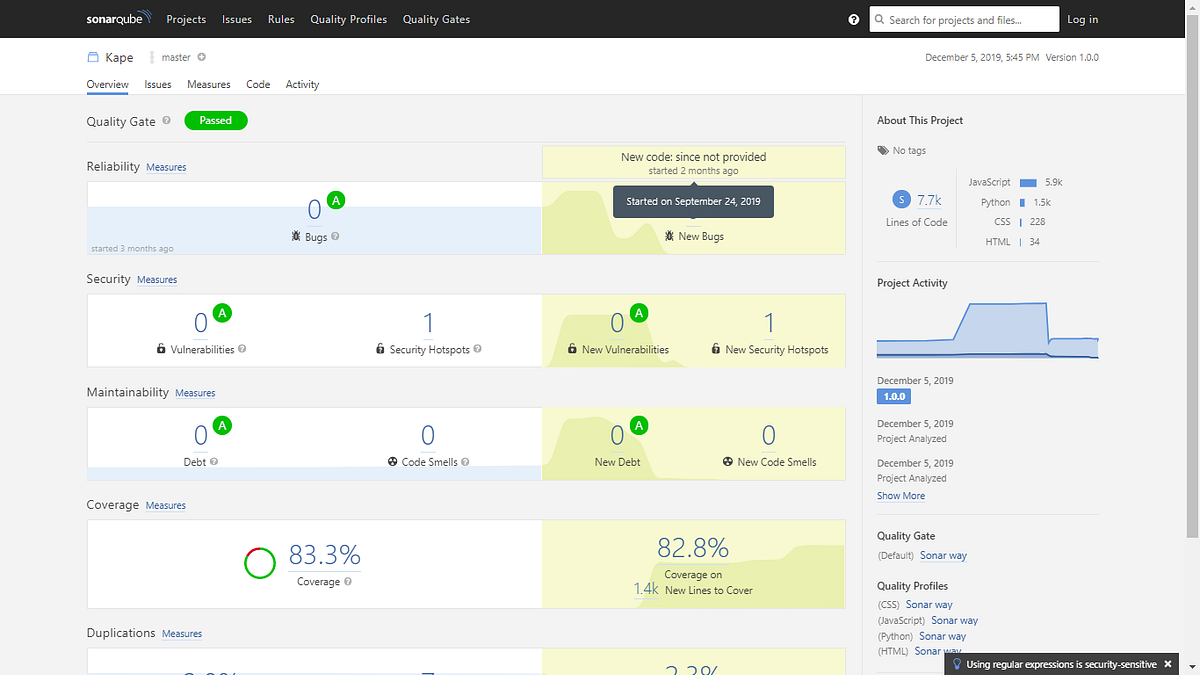Select the Overview project tab
This screenshot has height=675, width=1200.
pyautogui.click(x=108, y=84)
